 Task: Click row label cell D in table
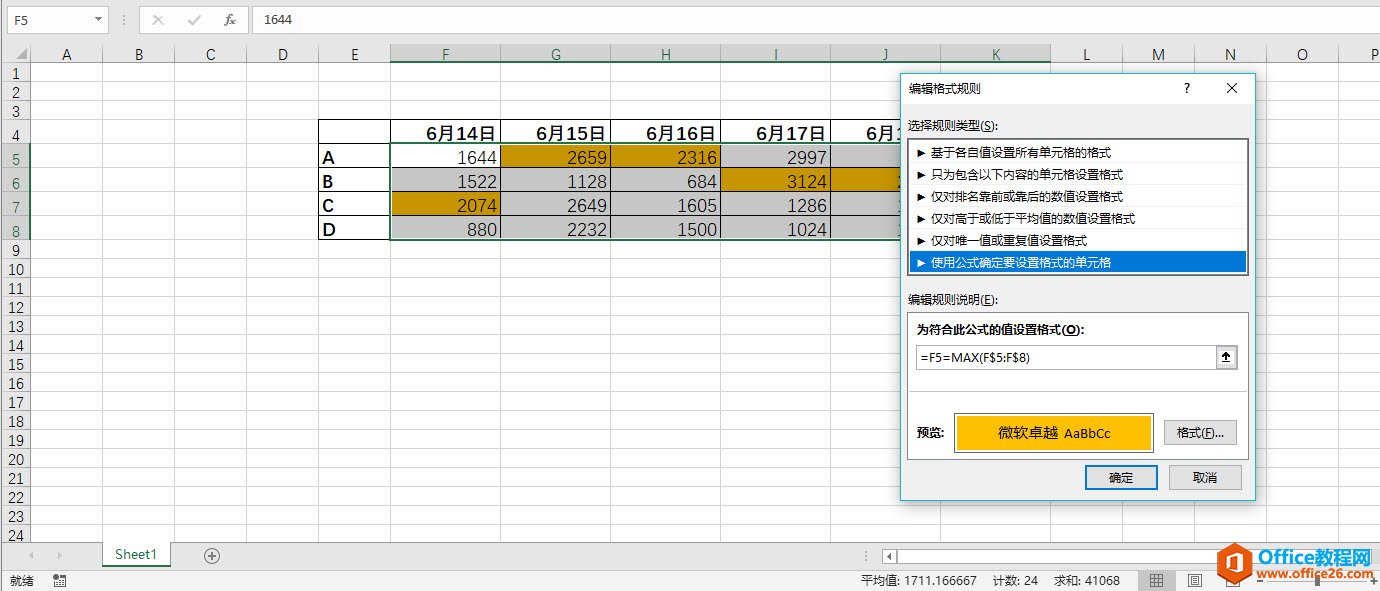tap(354, 229)
